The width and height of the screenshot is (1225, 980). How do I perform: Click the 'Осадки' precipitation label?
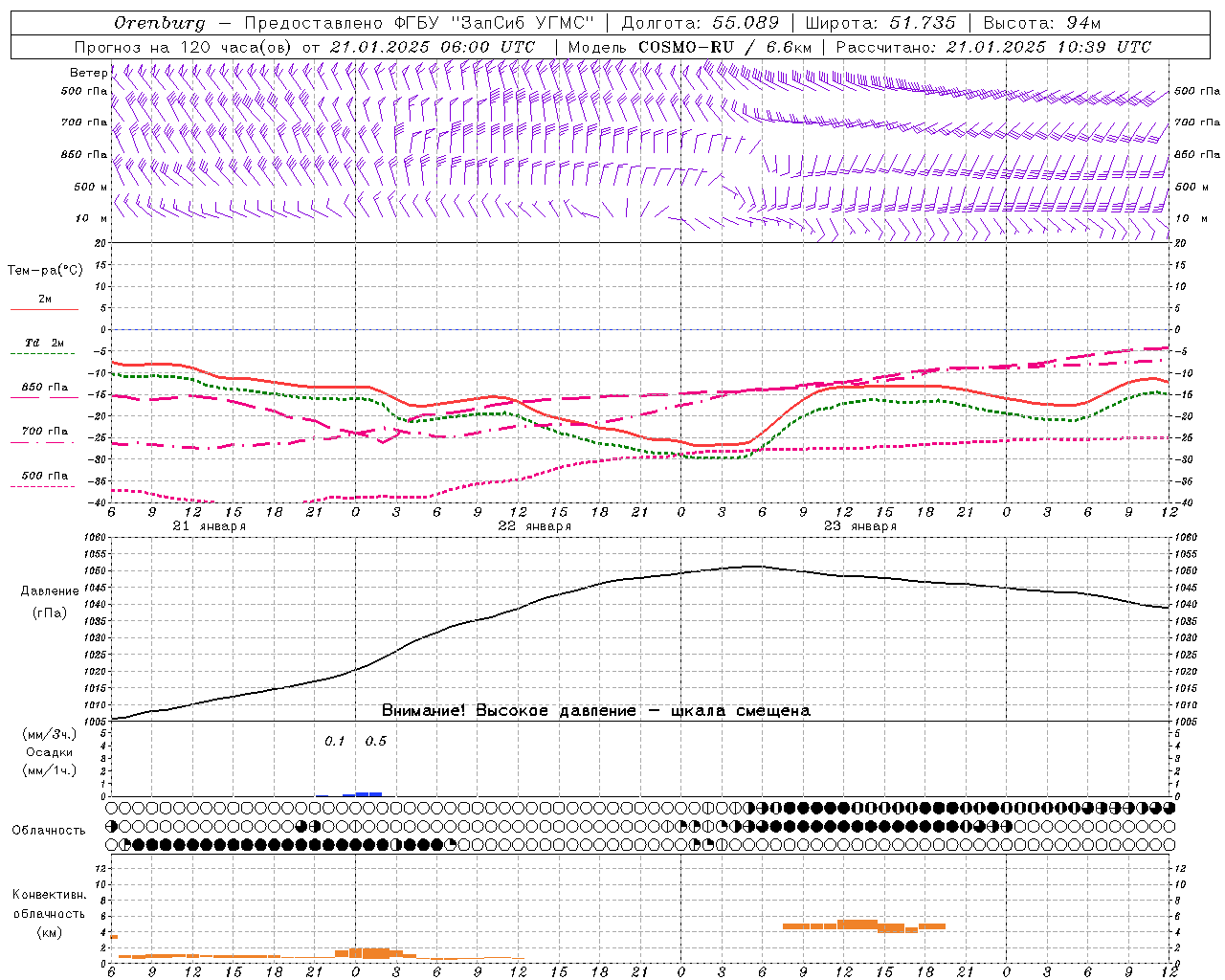[50, 752]
